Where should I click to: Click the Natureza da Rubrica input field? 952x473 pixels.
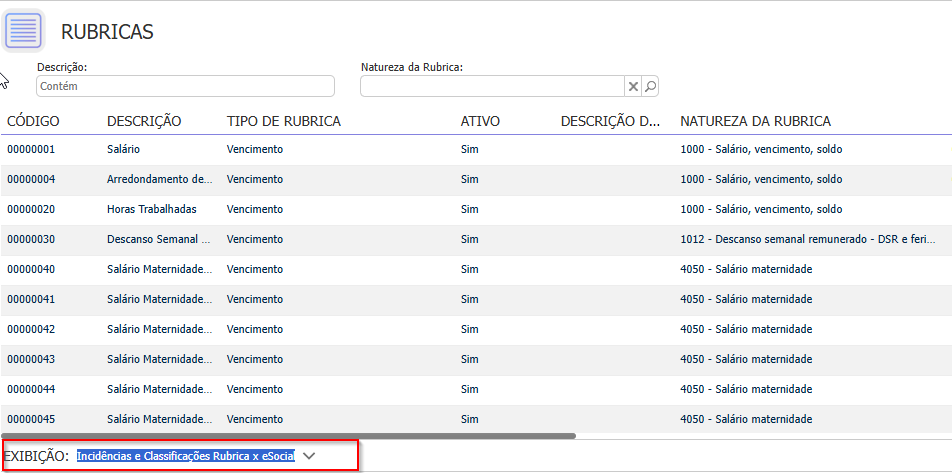(x=492, y=87)
